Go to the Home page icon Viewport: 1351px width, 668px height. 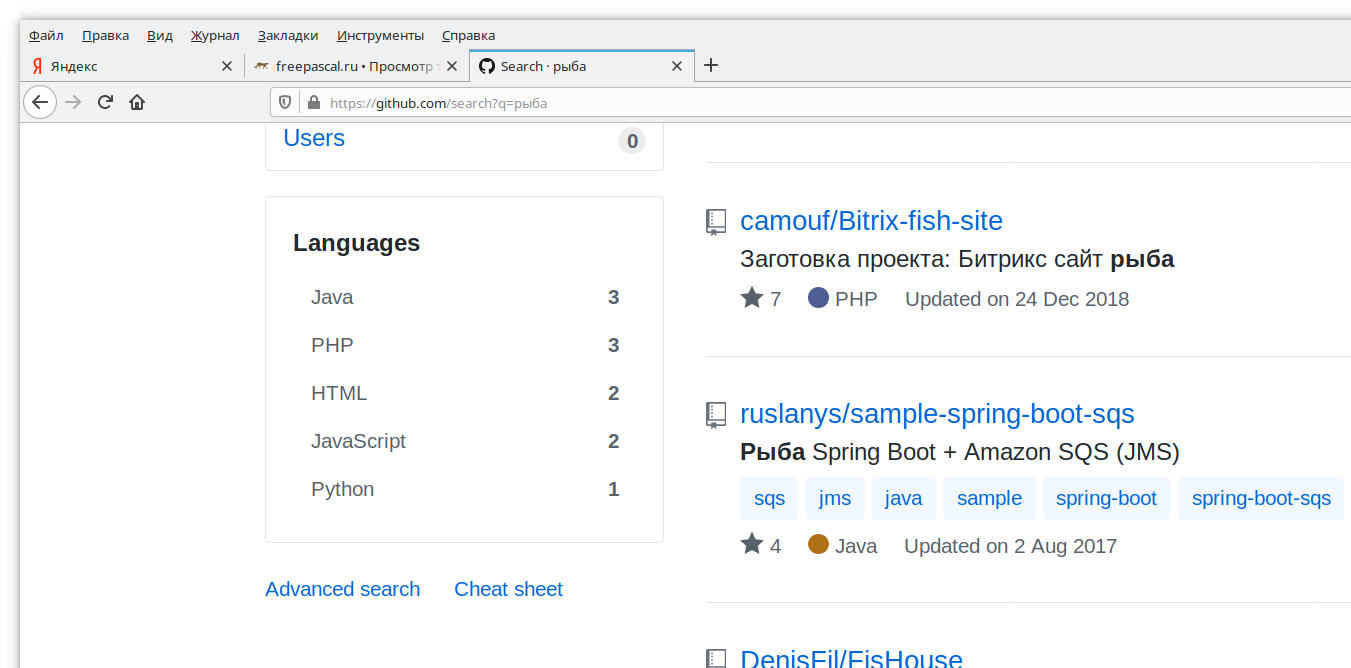click(137, 102)
